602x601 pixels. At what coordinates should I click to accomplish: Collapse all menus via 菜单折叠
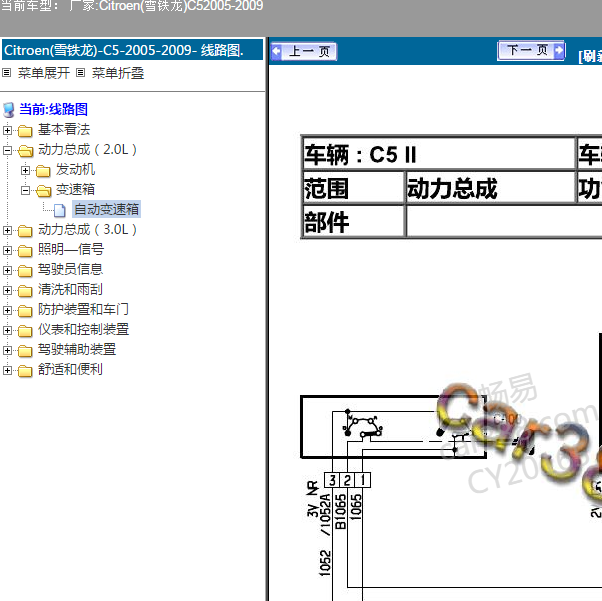118,73
